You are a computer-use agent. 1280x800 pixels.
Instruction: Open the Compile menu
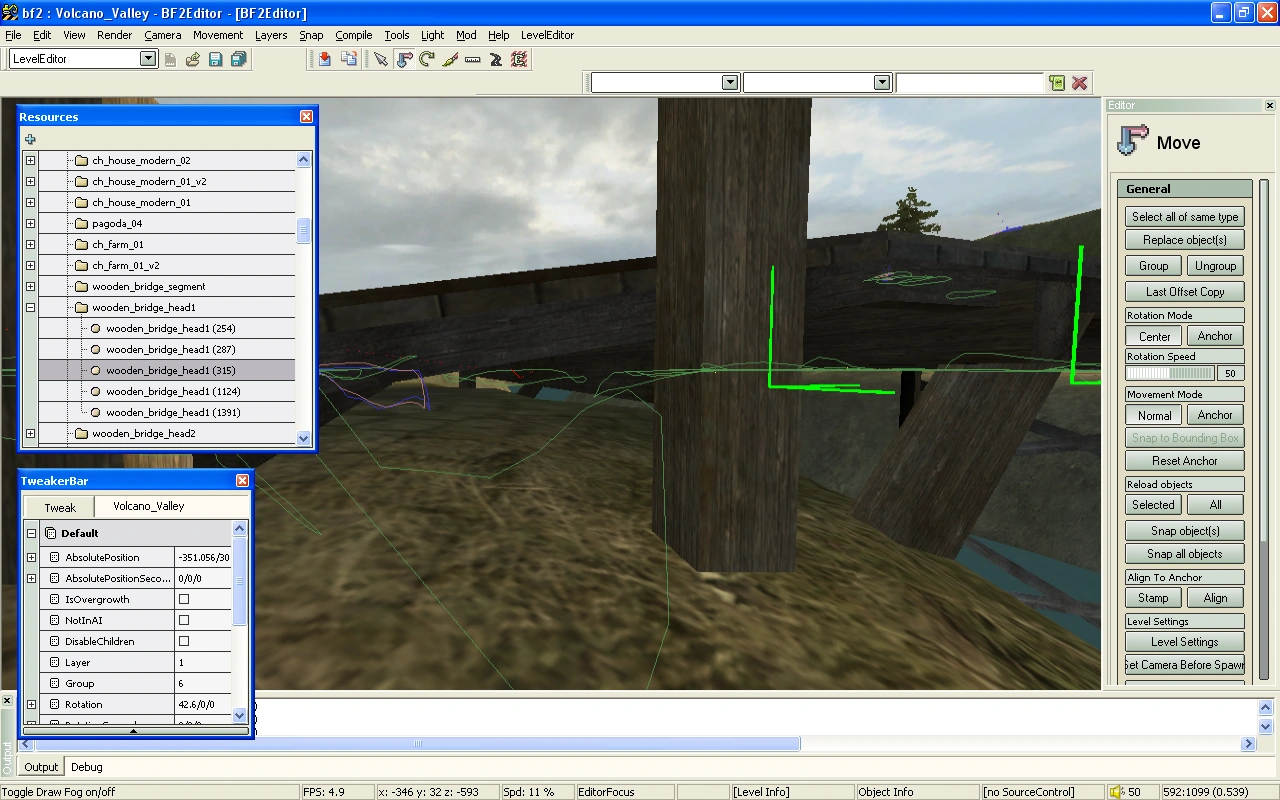pyautogui.click(x=354, y=35)
